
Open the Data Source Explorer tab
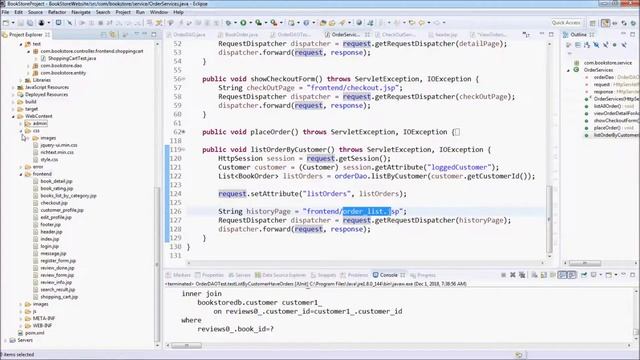tap(280, 275)
